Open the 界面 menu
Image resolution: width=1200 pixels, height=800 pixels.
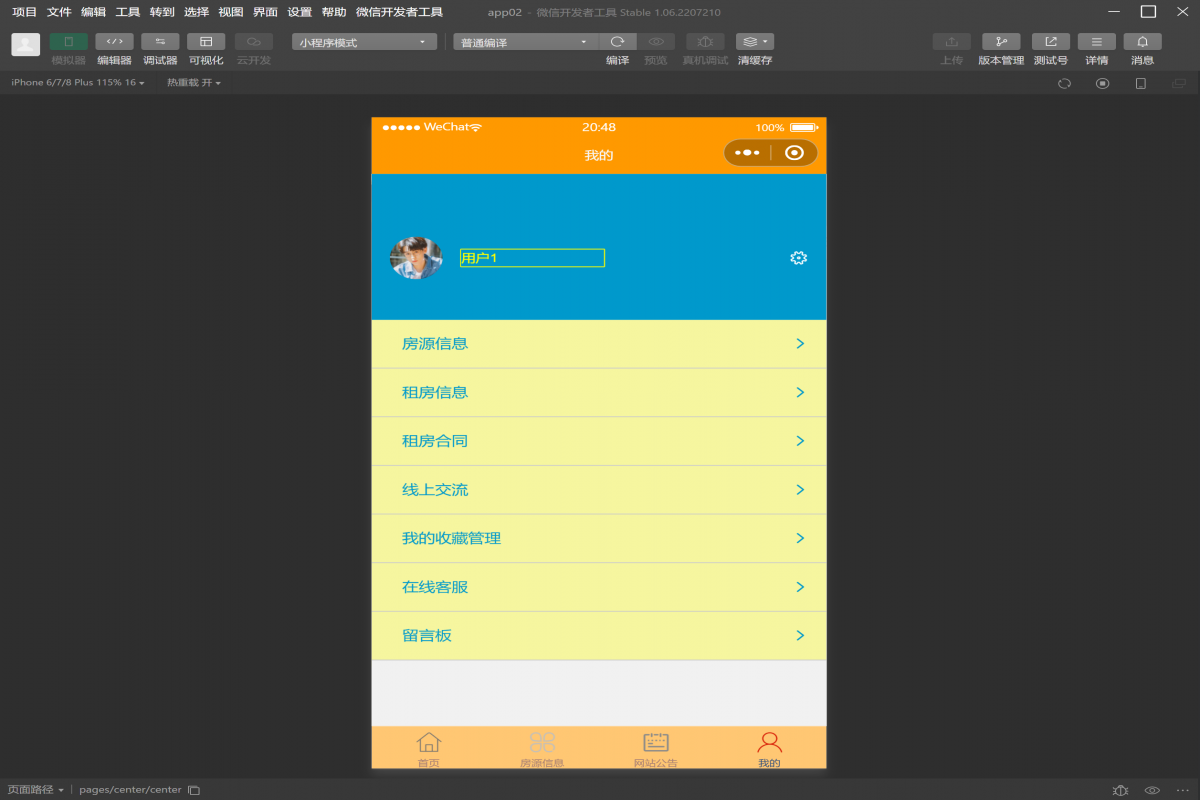click(x=265, y=12)
